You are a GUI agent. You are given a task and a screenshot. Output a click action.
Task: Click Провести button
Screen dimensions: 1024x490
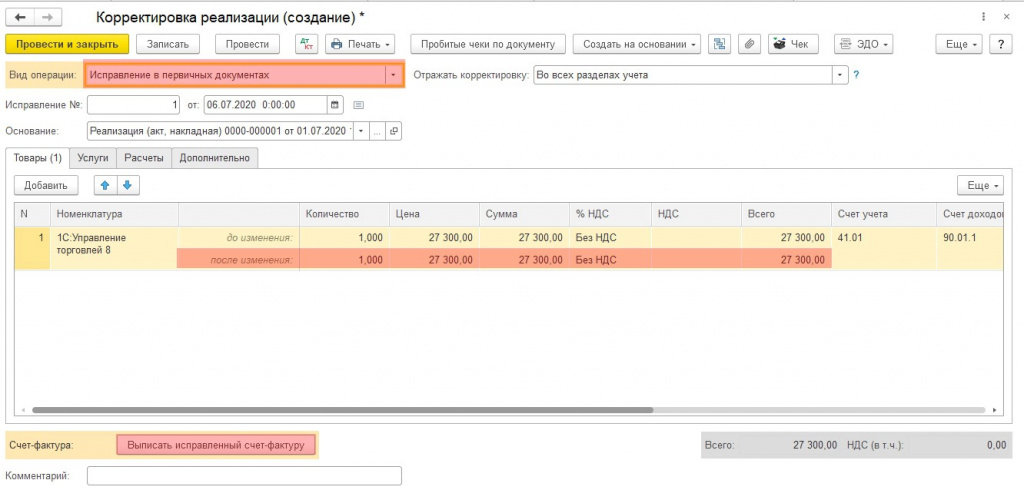(x=248, y=44)
